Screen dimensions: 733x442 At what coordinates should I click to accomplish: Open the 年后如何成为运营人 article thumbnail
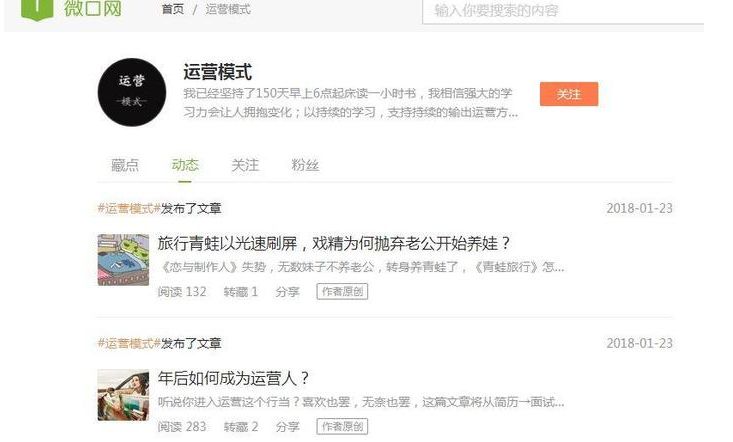(123, 395)
